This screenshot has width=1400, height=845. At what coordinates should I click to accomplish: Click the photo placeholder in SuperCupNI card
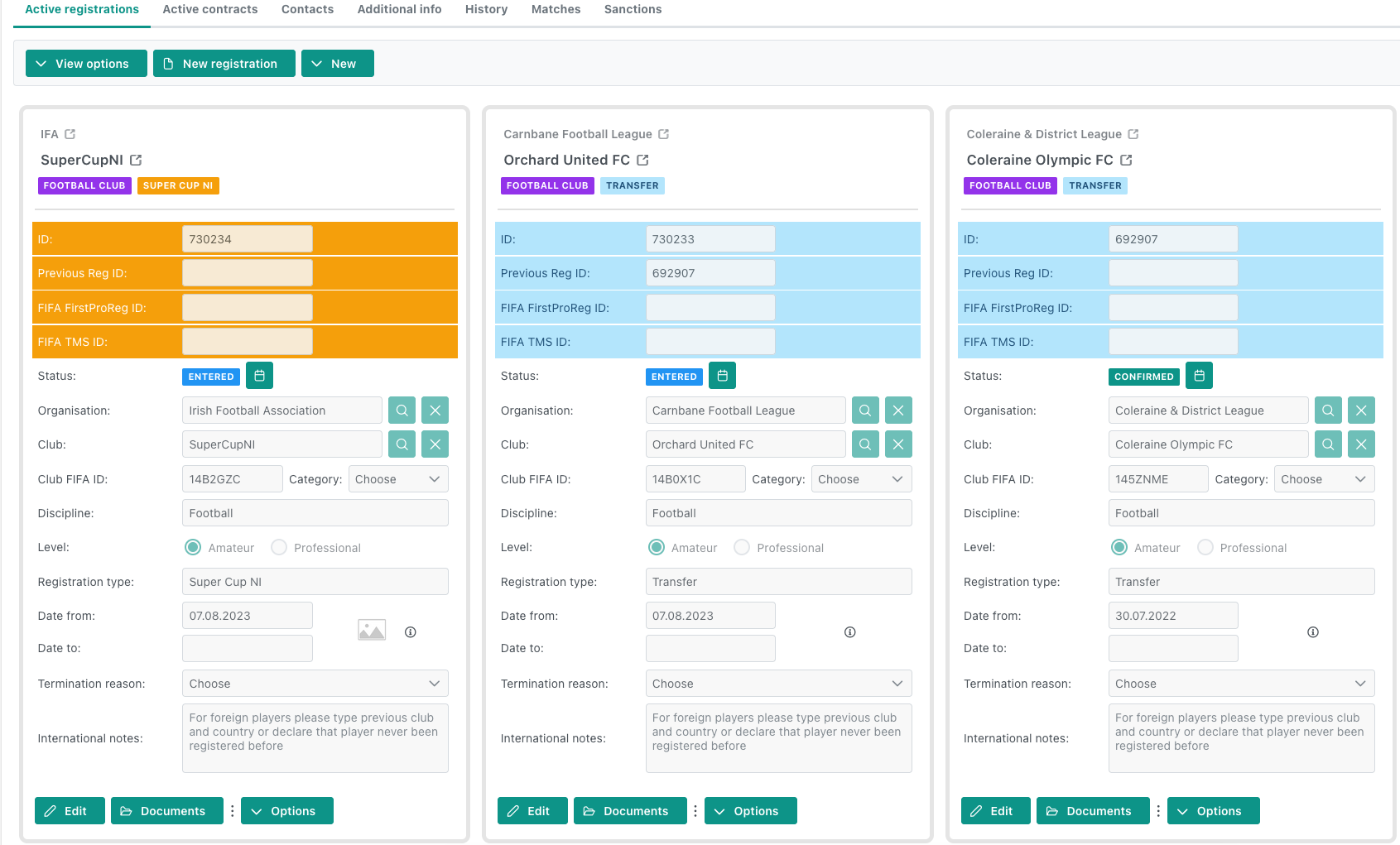click(x=372, y=631)
